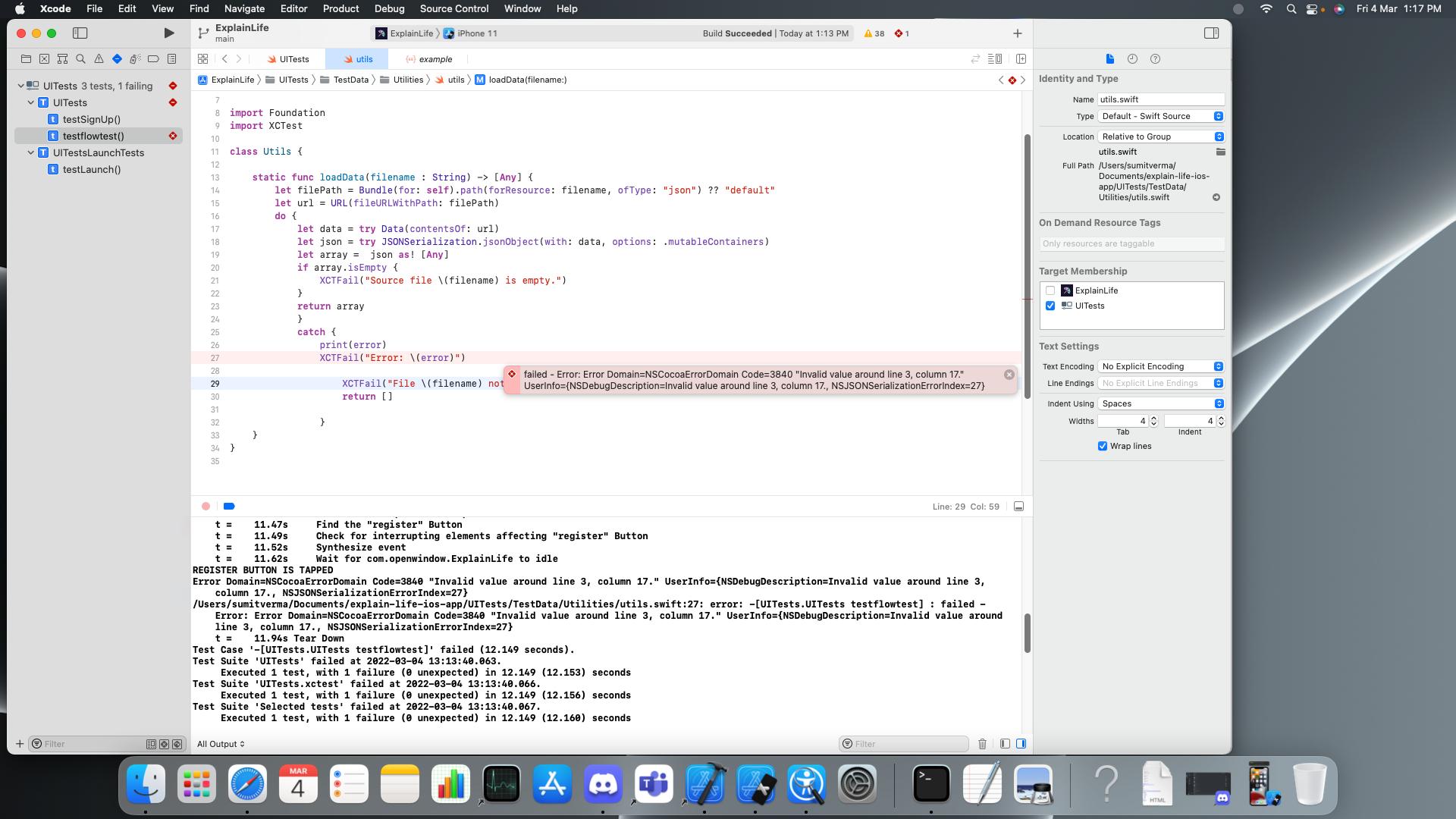Click the warnings count badge showing 38
Screen dimensions: 1456x819
(x=874, y=33)
